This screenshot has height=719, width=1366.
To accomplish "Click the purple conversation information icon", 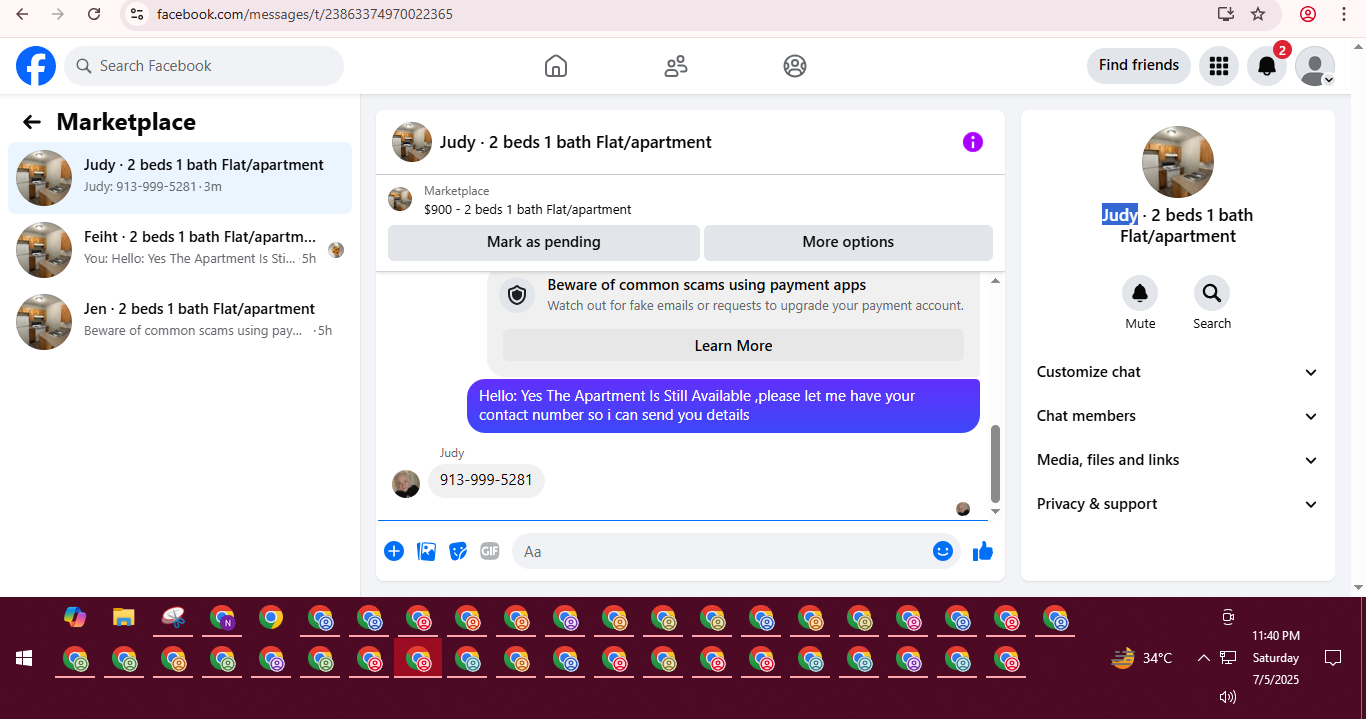I will 973,142.
